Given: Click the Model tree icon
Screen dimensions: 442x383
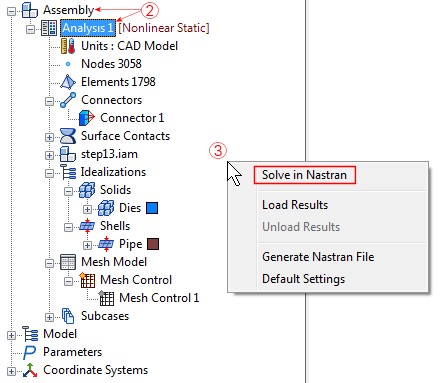Looking at the screenshot, I should (x=30, y=334).
